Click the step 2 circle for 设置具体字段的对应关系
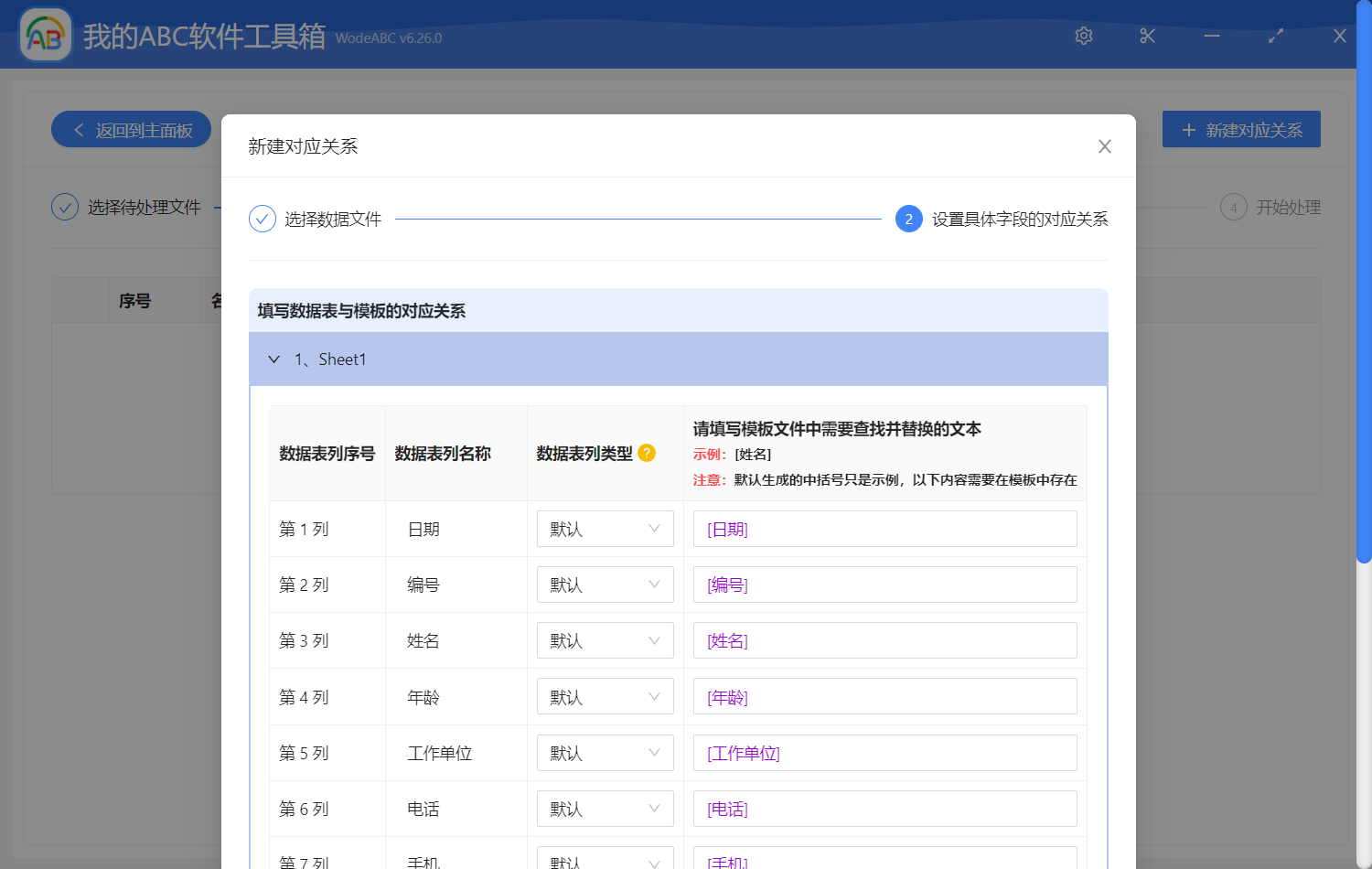 point(908,219)
